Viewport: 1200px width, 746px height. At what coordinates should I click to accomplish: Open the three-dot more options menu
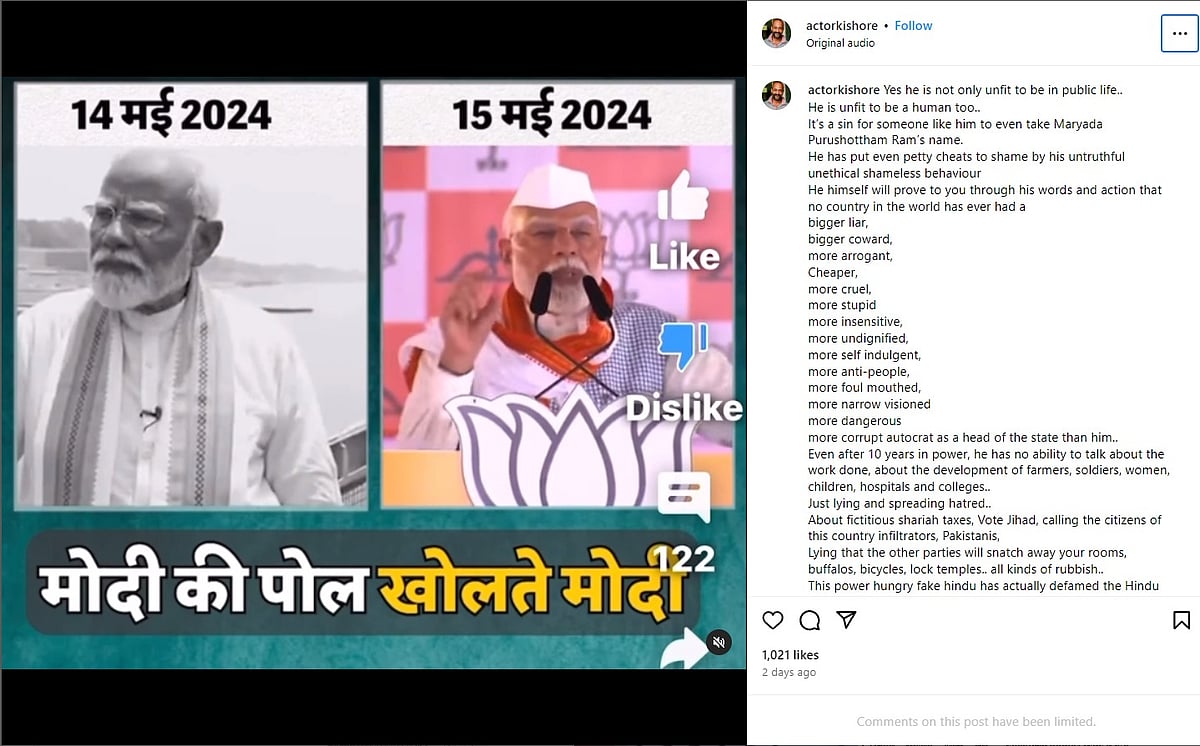tap(1179, 34)
